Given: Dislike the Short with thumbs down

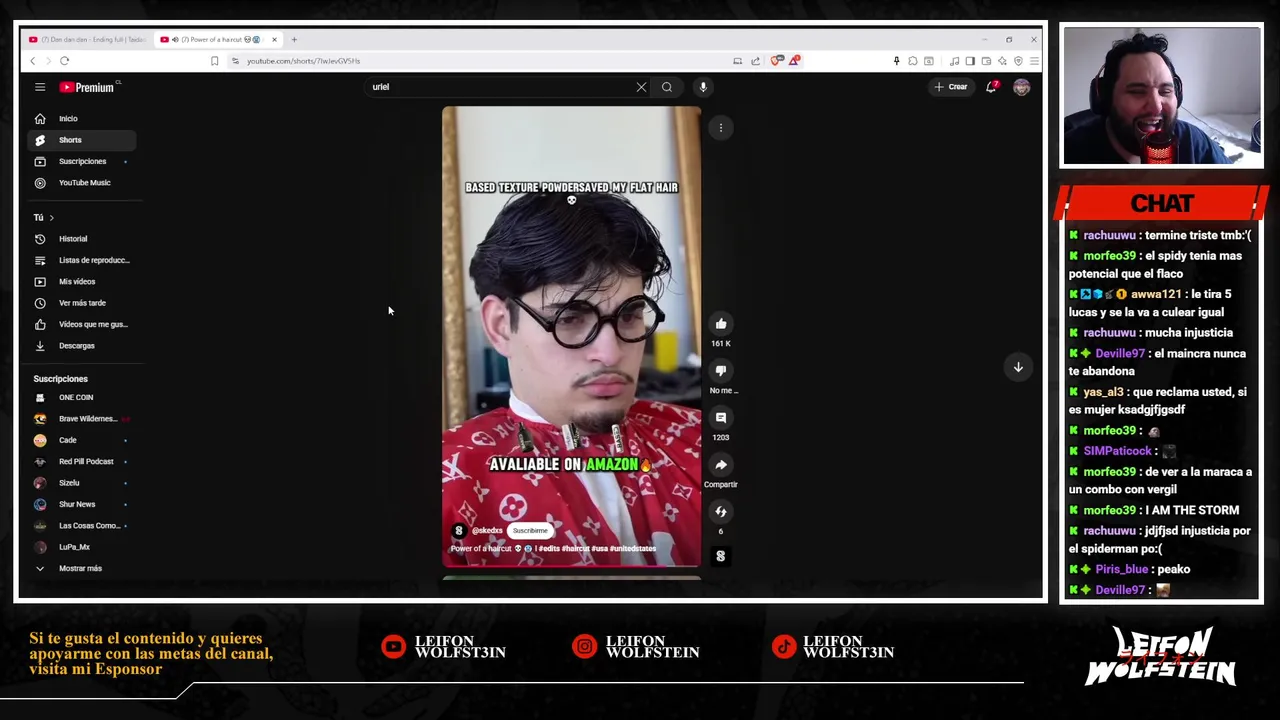Looking at the screenshot, I should 720,371.
